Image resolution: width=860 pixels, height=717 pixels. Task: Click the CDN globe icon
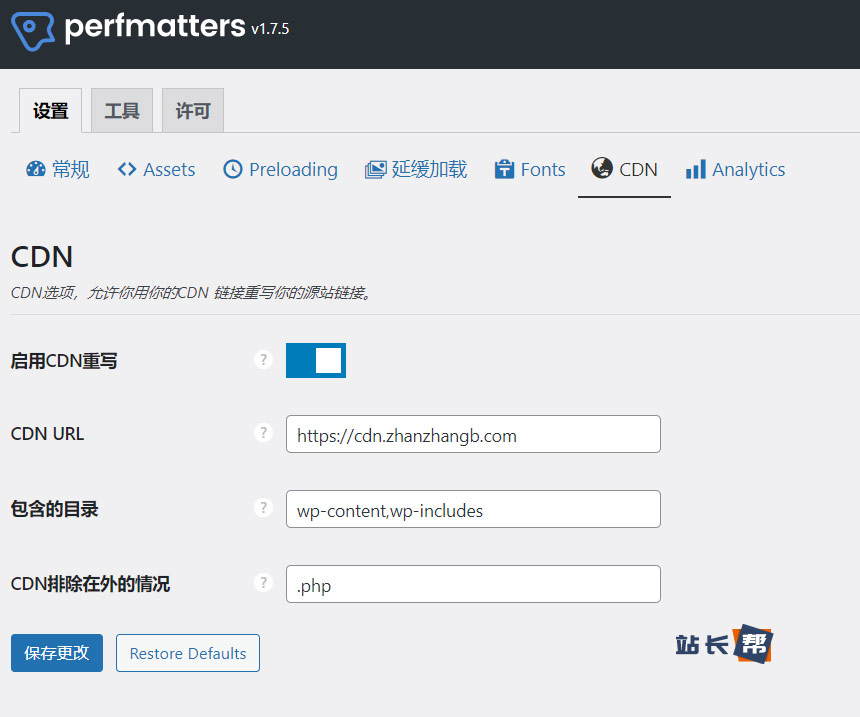pos(602,169)
